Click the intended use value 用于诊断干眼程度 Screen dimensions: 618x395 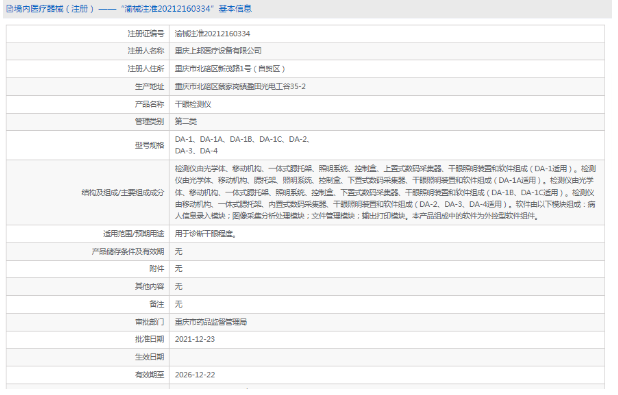(206, 233)
